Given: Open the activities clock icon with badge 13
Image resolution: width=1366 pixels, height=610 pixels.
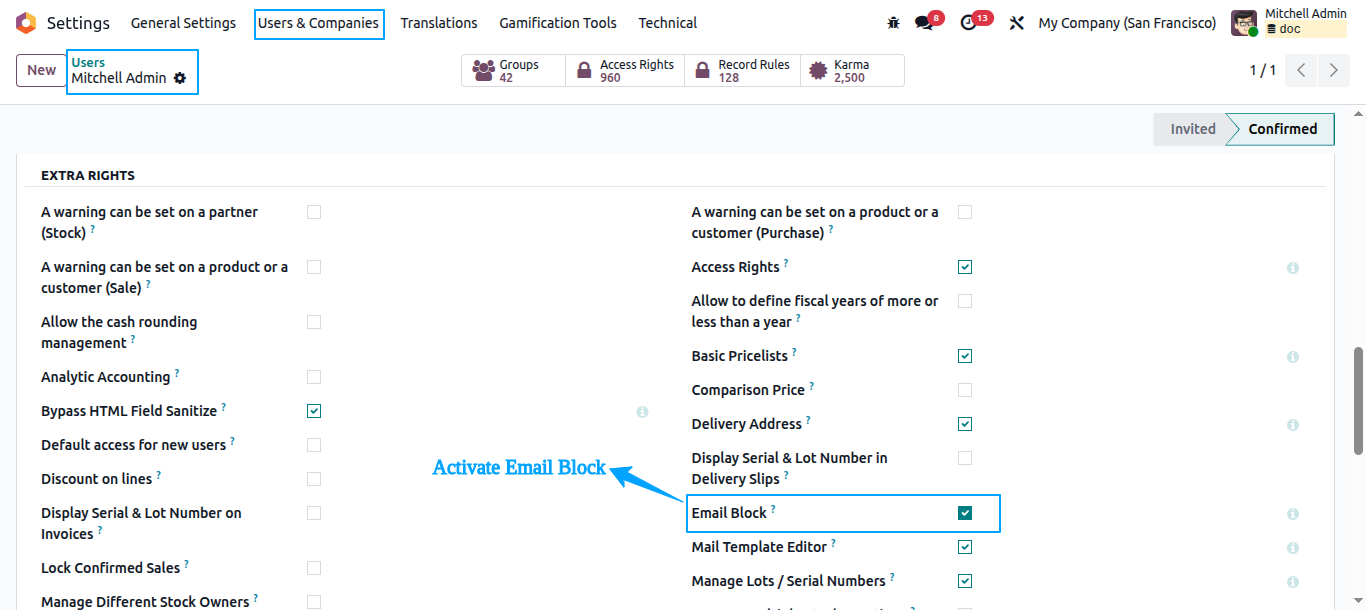Looking at the screenshot, I should [968, 23].
